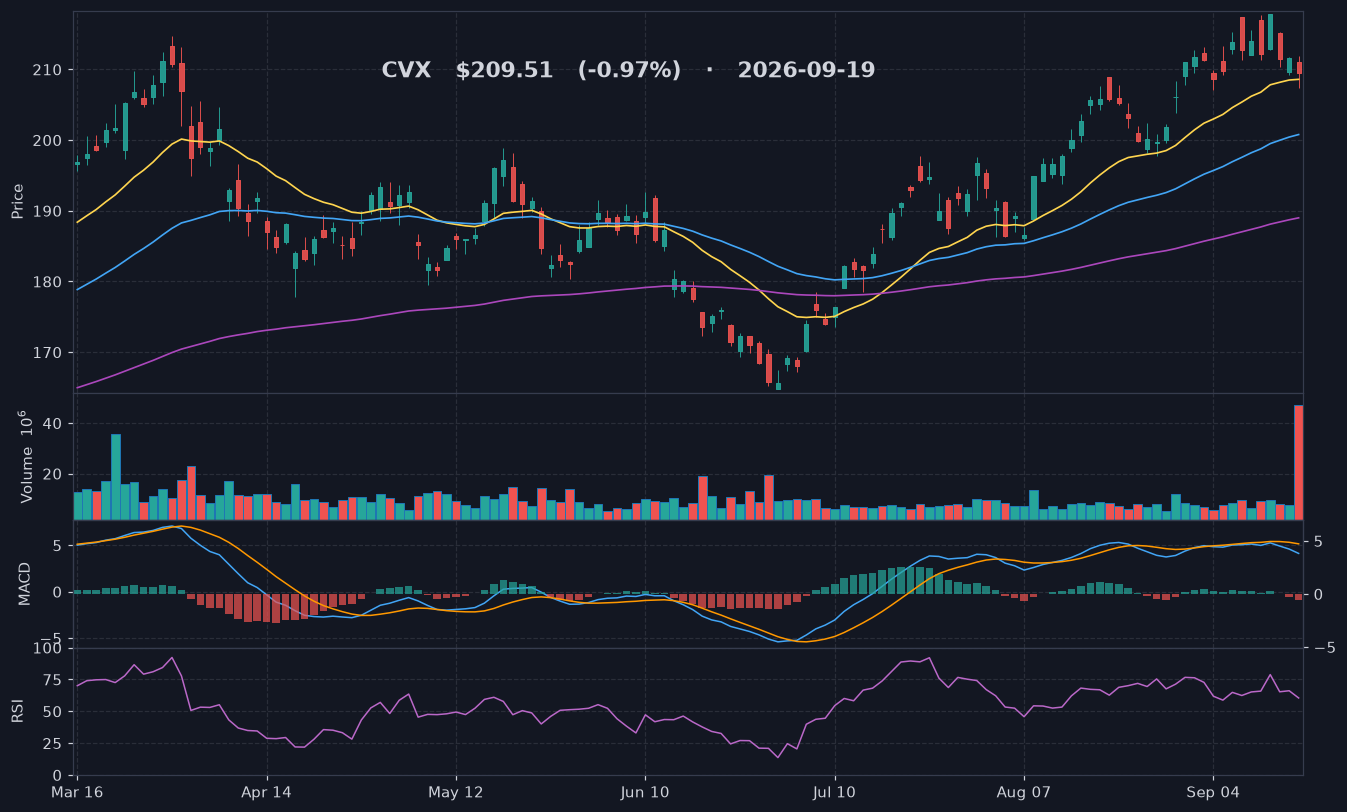Click the 170 price axis tick
This screenshot has height=812, width=1347.
(x=48, y=353)
